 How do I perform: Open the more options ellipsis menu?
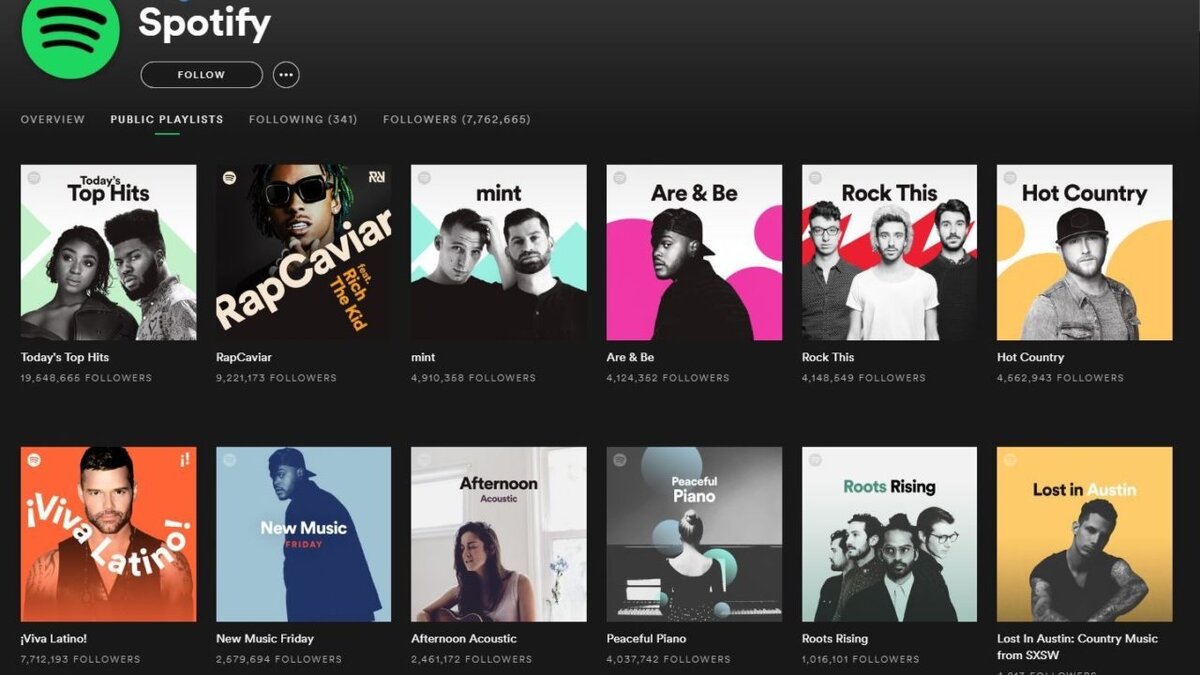[286, 74]
